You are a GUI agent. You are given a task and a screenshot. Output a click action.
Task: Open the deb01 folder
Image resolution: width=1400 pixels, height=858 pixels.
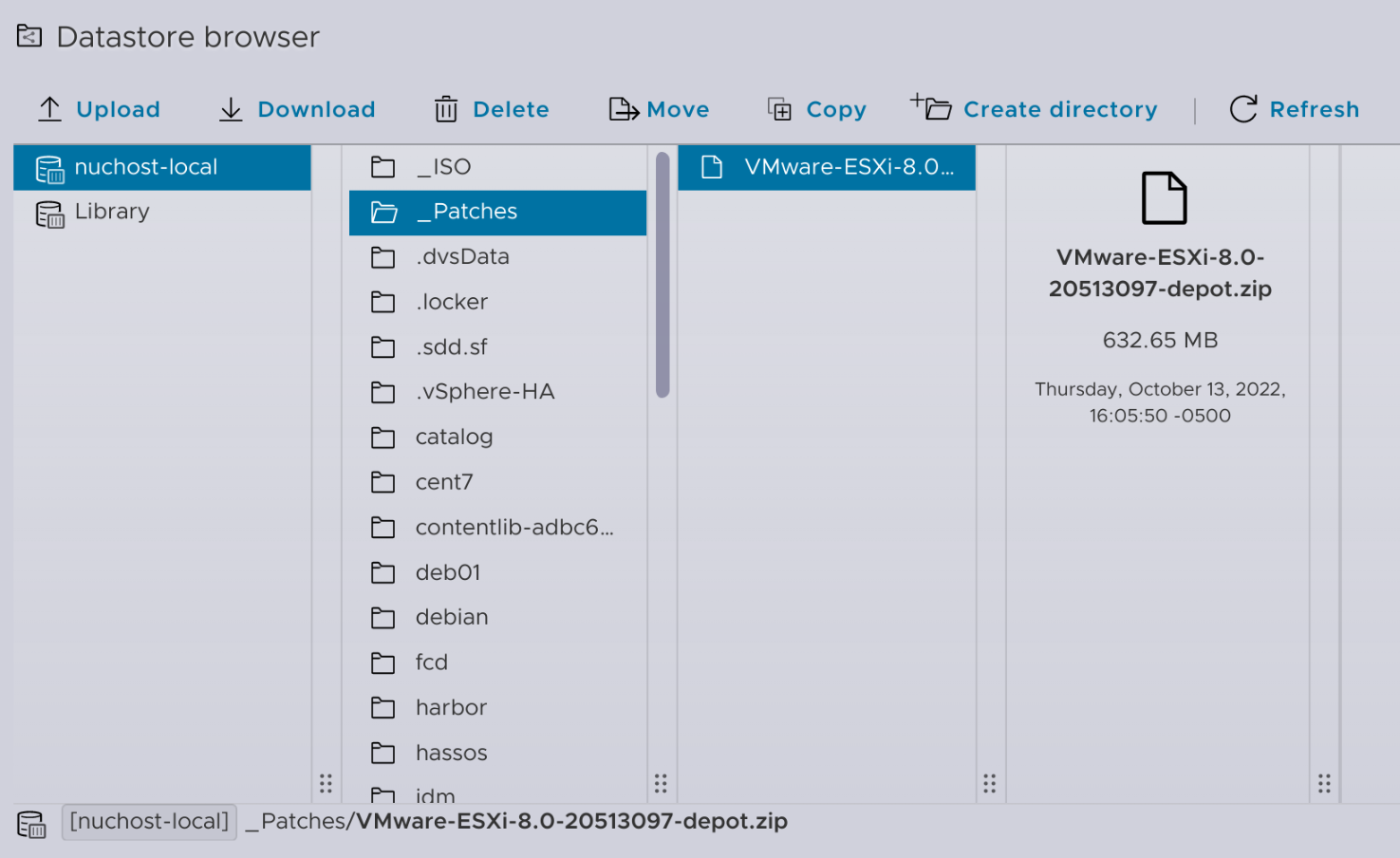point(497,572)
